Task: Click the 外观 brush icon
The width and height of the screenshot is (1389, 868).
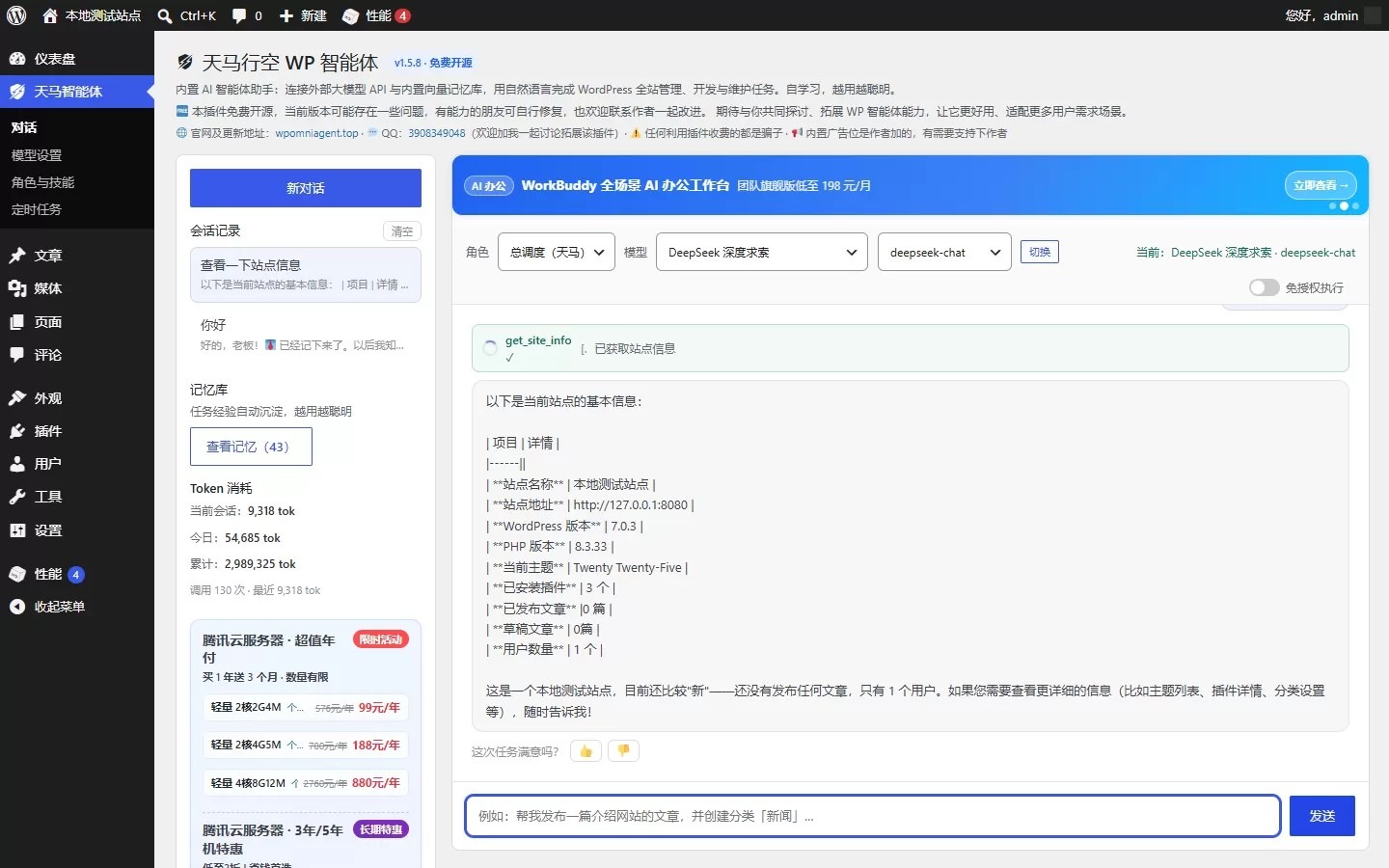Action: coord(17,398)
